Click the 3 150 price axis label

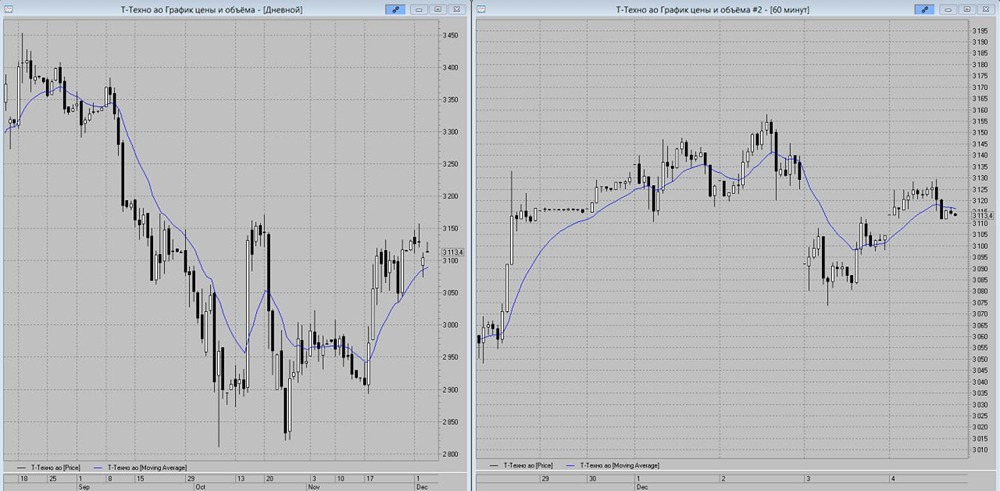pos(980,133)
